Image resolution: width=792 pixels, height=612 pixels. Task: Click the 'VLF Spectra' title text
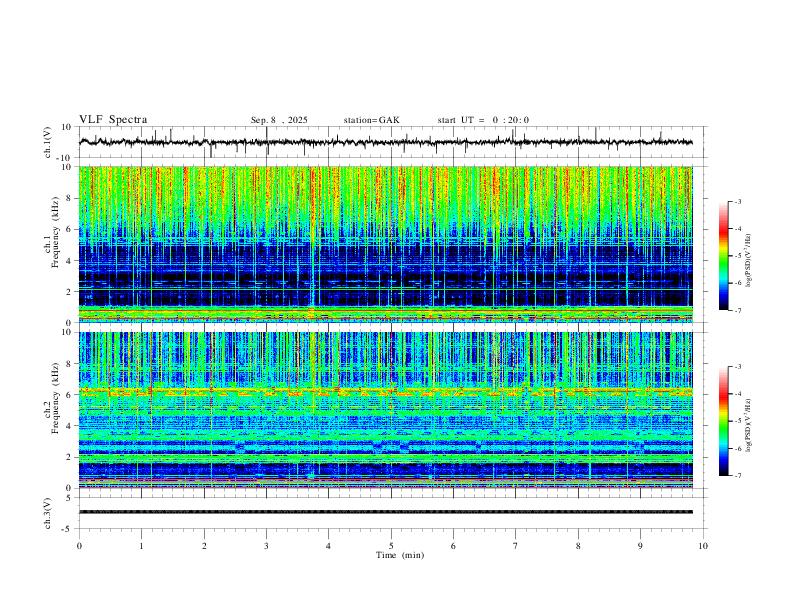point(113,120)
